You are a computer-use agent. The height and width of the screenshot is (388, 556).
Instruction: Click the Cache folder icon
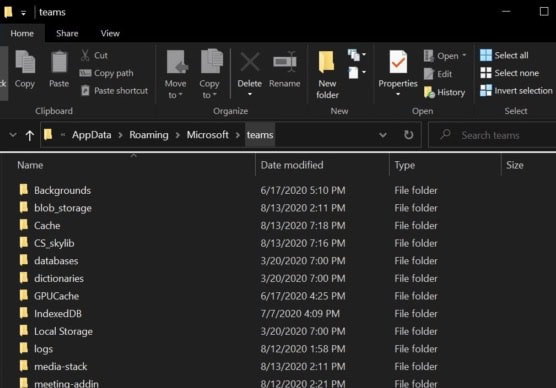tap(24, 225)
